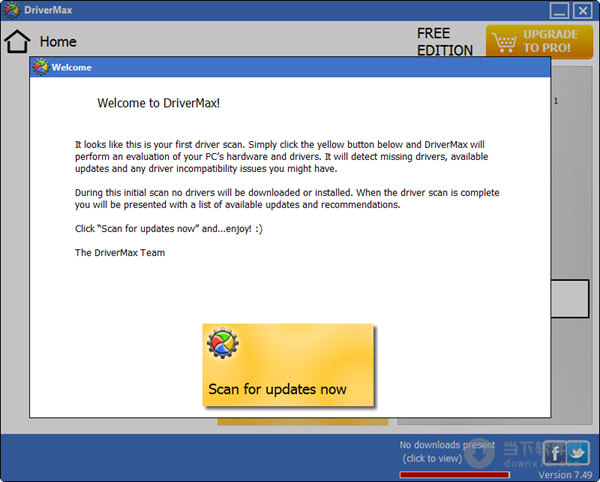Click the Welcome to DriverMax! heading
Screen dimensions: 600x482
tap(158, 103)
